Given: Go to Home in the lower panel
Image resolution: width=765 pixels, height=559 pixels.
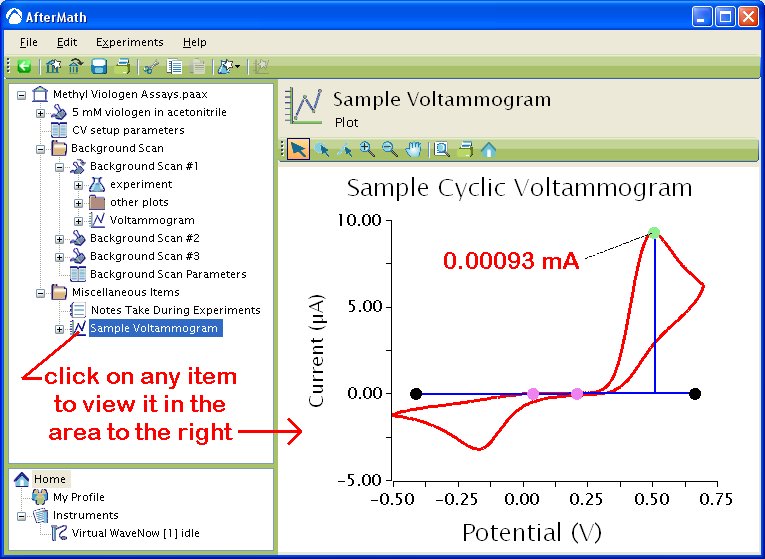Looking at the screenshot, I should pos(50,479).
